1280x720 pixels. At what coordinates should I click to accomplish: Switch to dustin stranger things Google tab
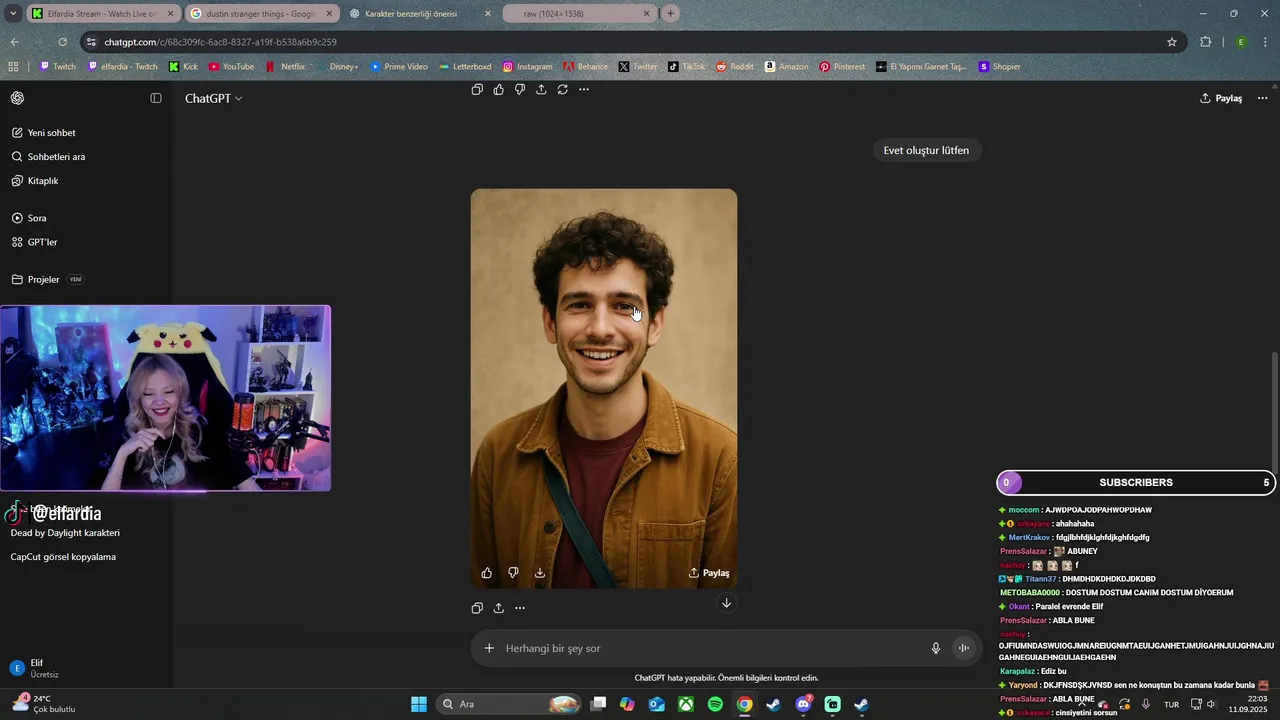(x=260, y=14)
